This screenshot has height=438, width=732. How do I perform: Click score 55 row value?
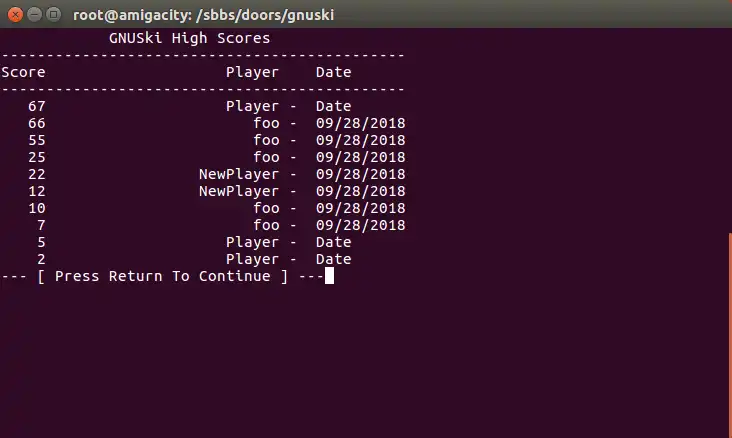pos(37,140)
